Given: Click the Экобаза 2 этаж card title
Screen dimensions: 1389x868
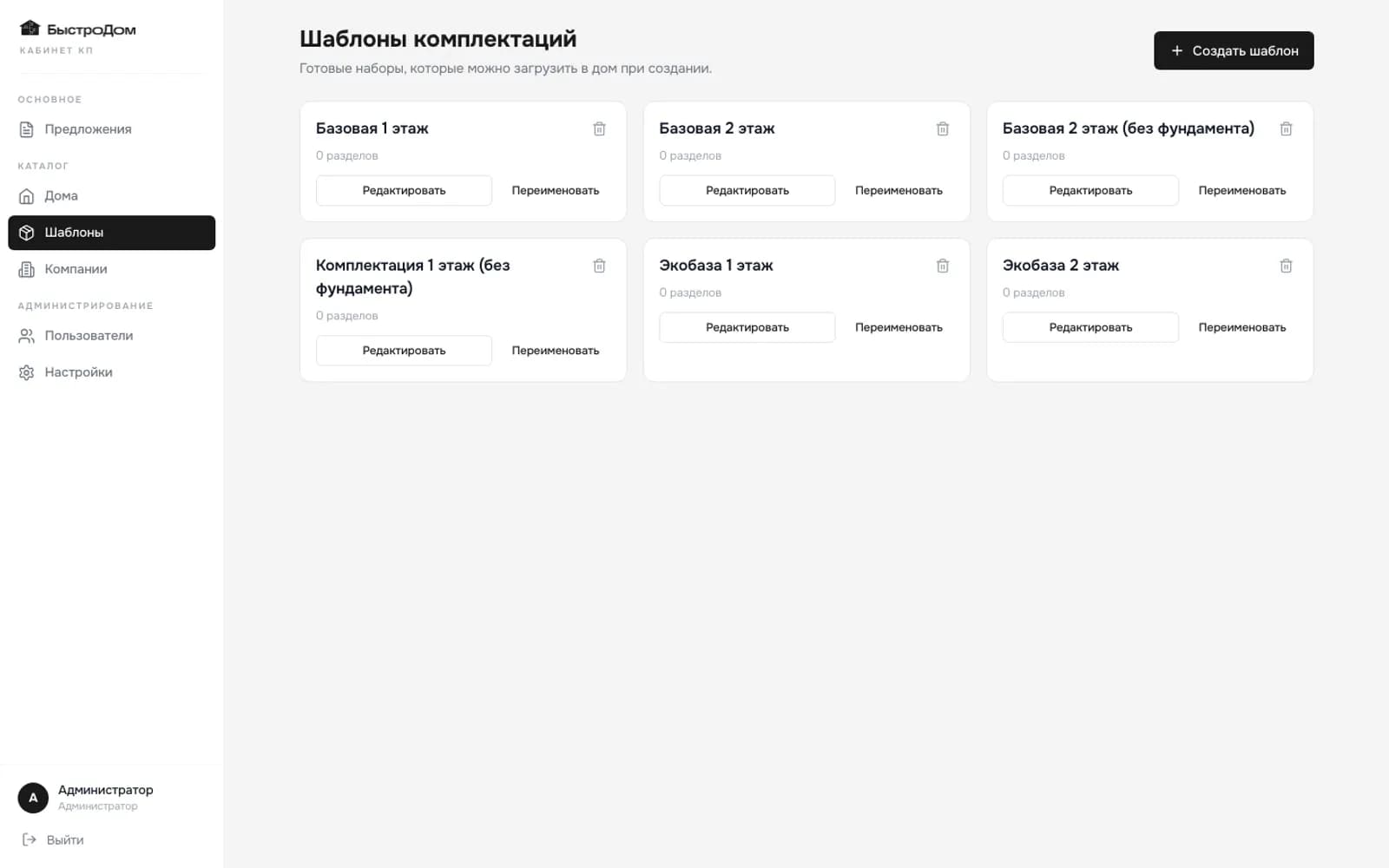Looking at the screenshot, I should (1060, 266).
